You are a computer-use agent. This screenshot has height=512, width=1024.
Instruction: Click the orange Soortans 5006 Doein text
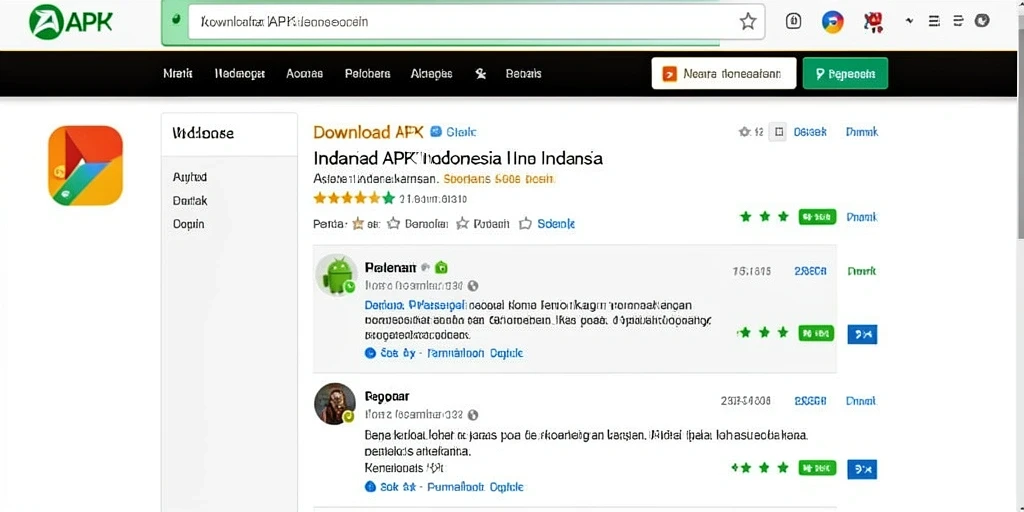499,178
